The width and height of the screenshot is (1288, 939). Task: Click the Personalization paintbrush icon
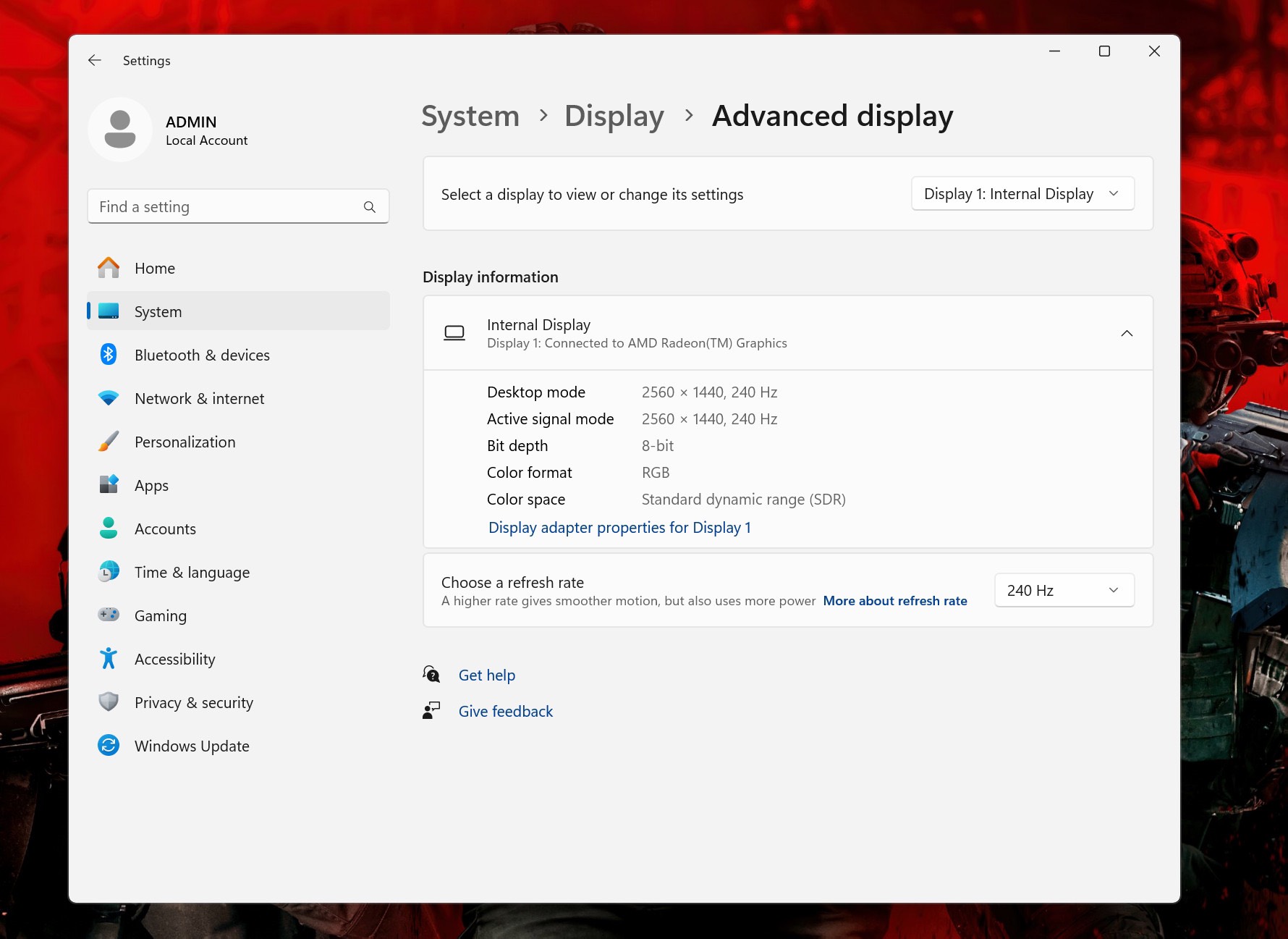tap(109, 442)
